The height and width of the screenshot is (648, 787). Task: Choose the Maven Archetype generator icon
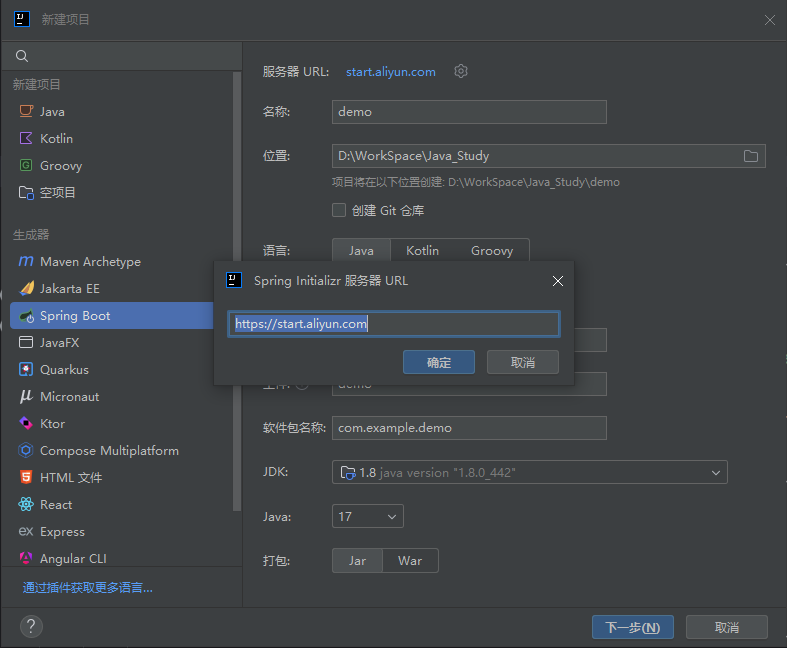click(26, 262)
